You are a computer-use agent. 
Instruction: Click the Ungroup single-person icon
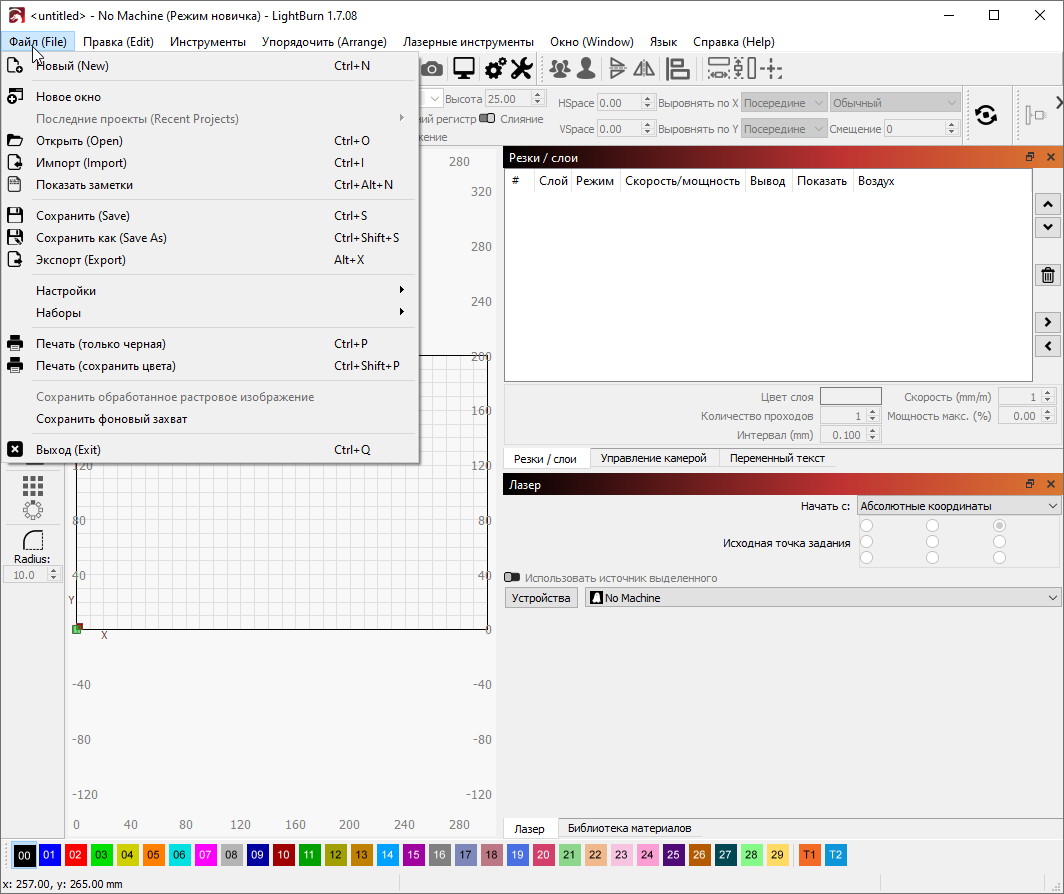586,69
